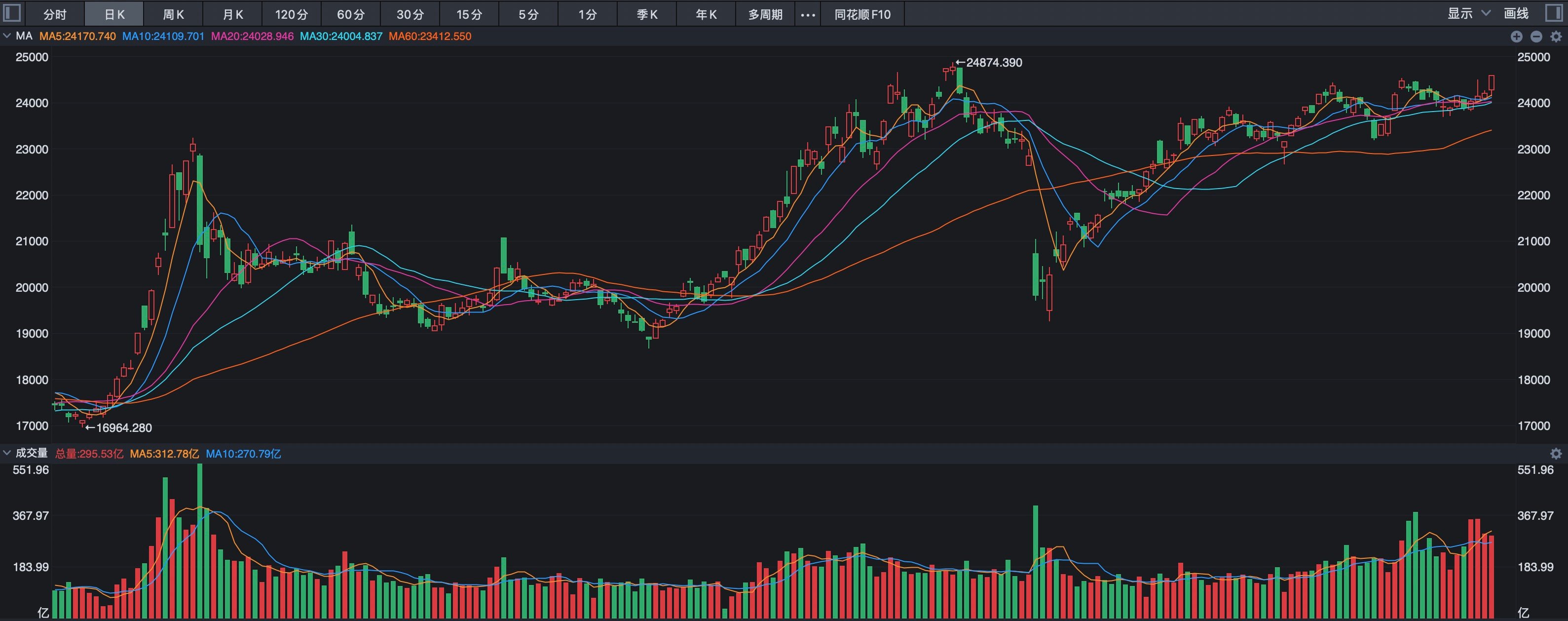The height and width of the screenshot is (621, 1568).
Task: Click the MA indicator name label
Action: point(24,36)
